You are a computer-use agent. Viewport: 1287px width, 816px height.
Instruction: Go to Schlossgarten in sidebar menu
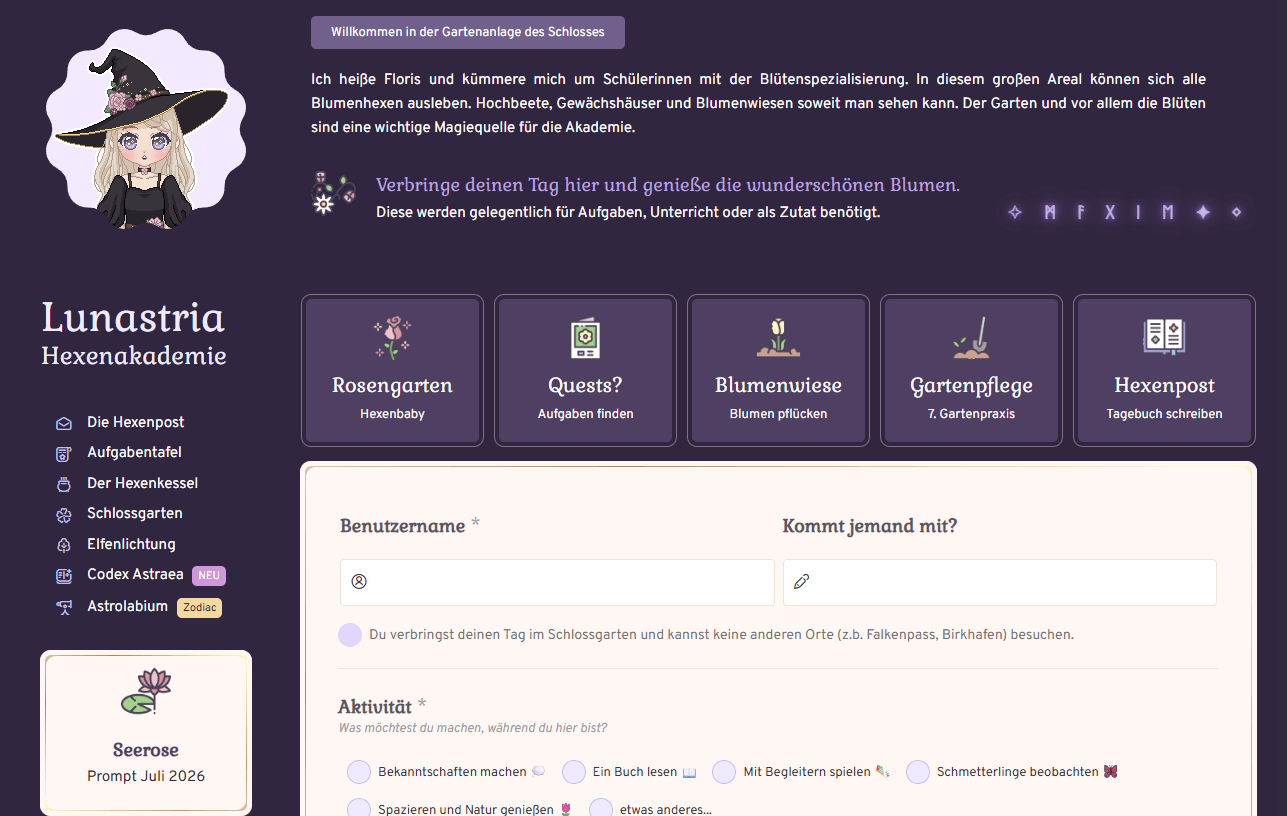134,514
